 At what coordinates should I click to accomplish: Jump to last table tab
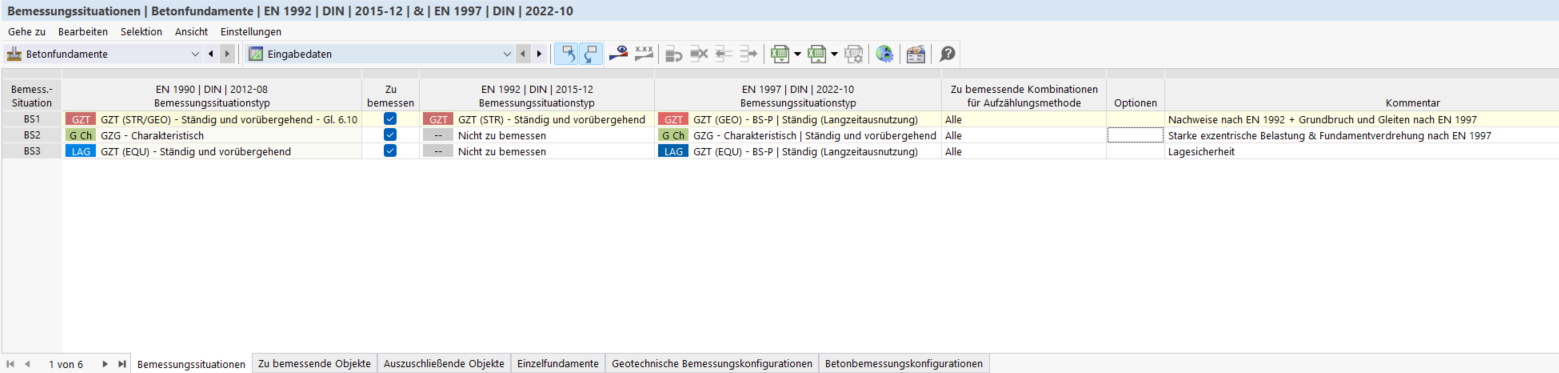coord(122,364)
